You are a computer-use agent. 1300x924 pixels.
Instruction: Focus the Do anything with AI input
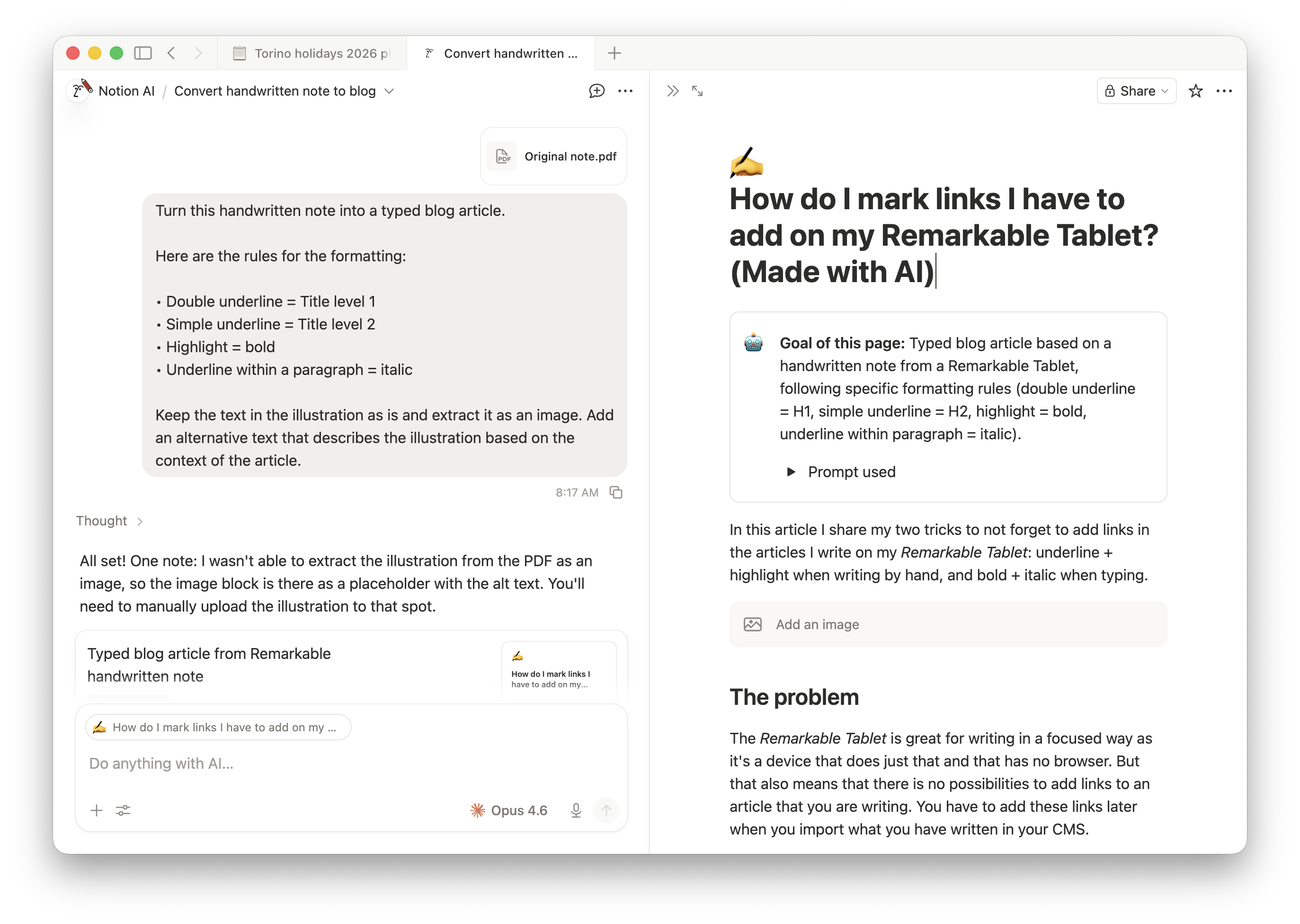[x=341, y=764]
